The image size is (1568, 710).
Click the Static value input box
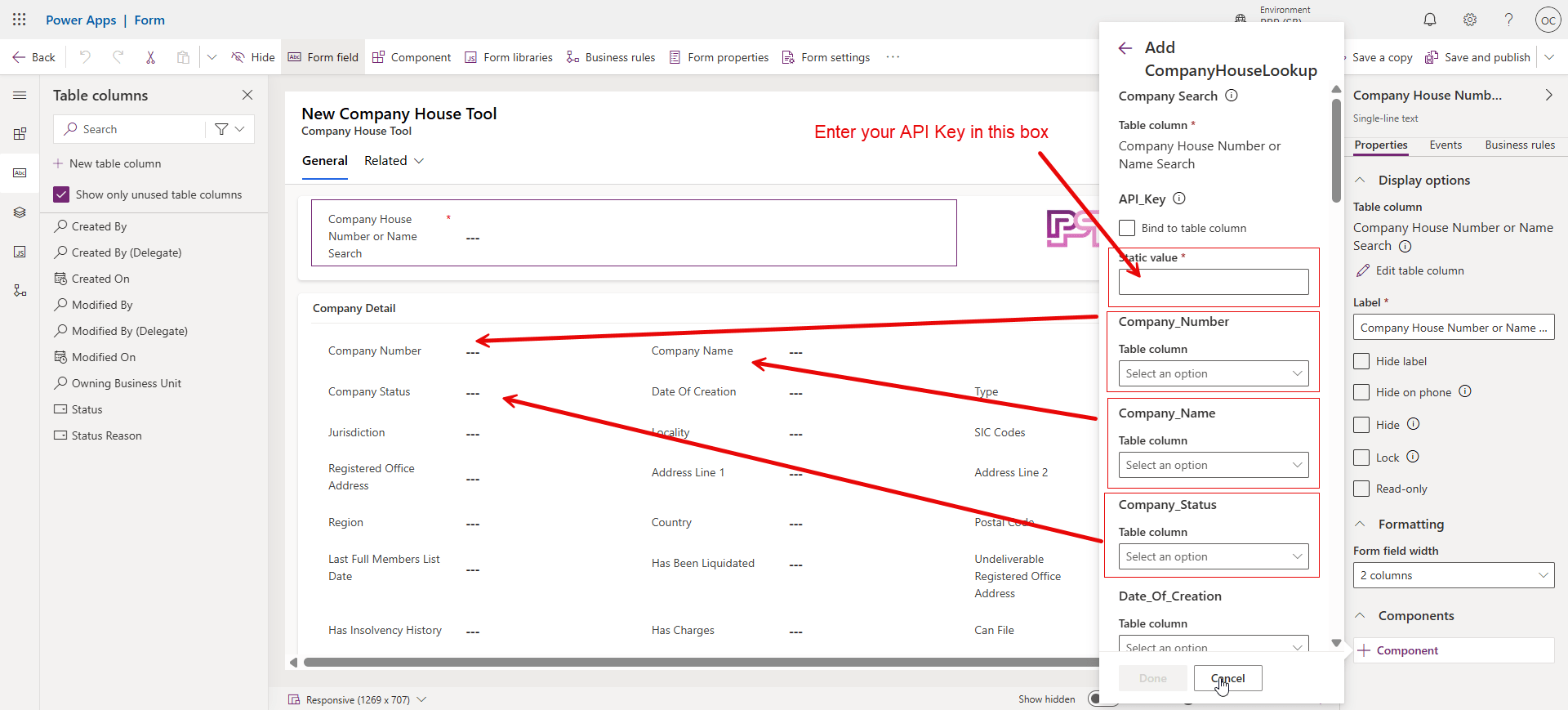click(1214, 283)
